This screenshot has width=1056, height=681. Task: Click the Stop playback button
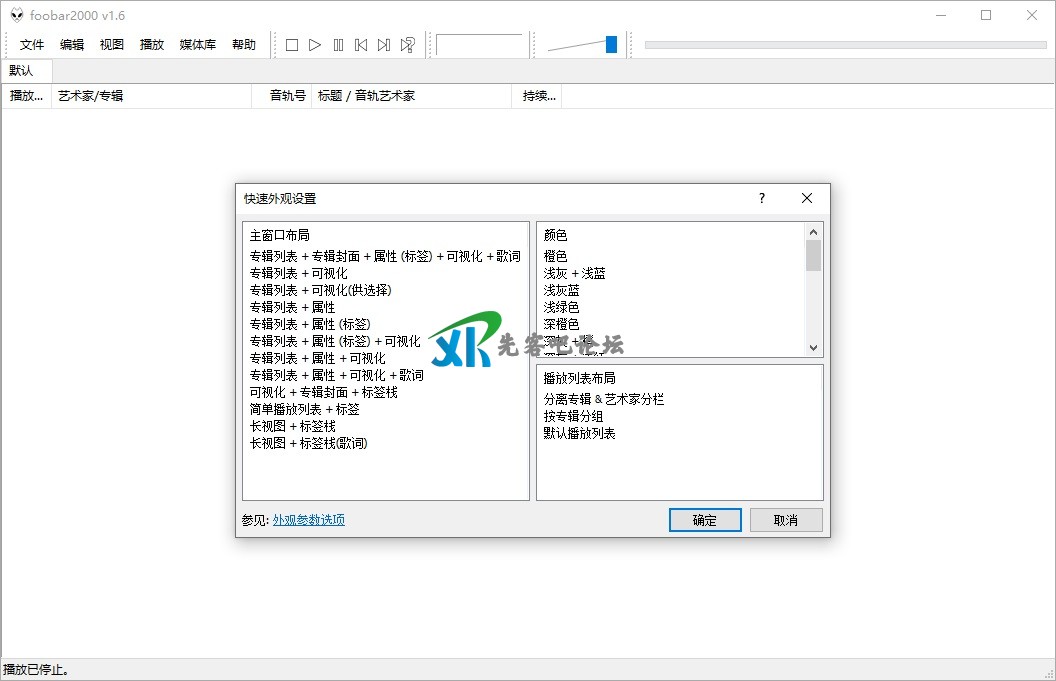tap(292, 45)
